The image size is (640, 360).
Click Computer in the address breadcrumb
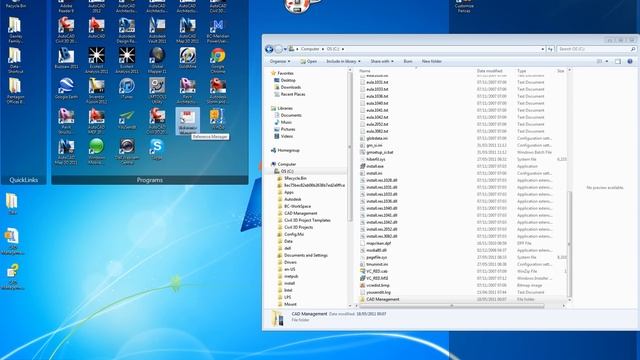310,49
